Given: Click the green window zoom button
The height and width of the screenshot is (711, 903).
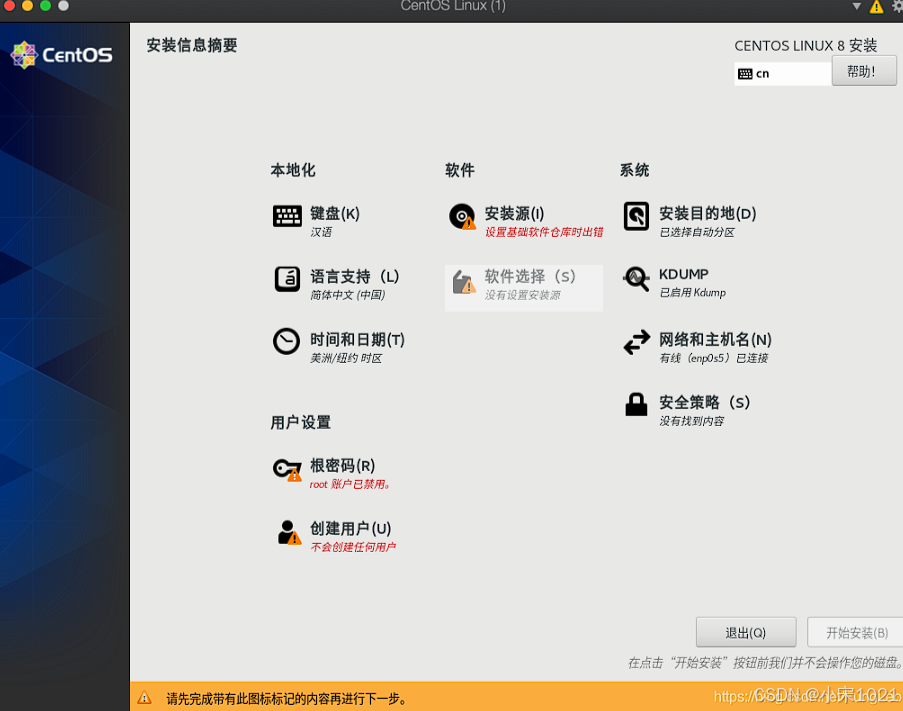Looking at the screenshot, I should (45, 6).
